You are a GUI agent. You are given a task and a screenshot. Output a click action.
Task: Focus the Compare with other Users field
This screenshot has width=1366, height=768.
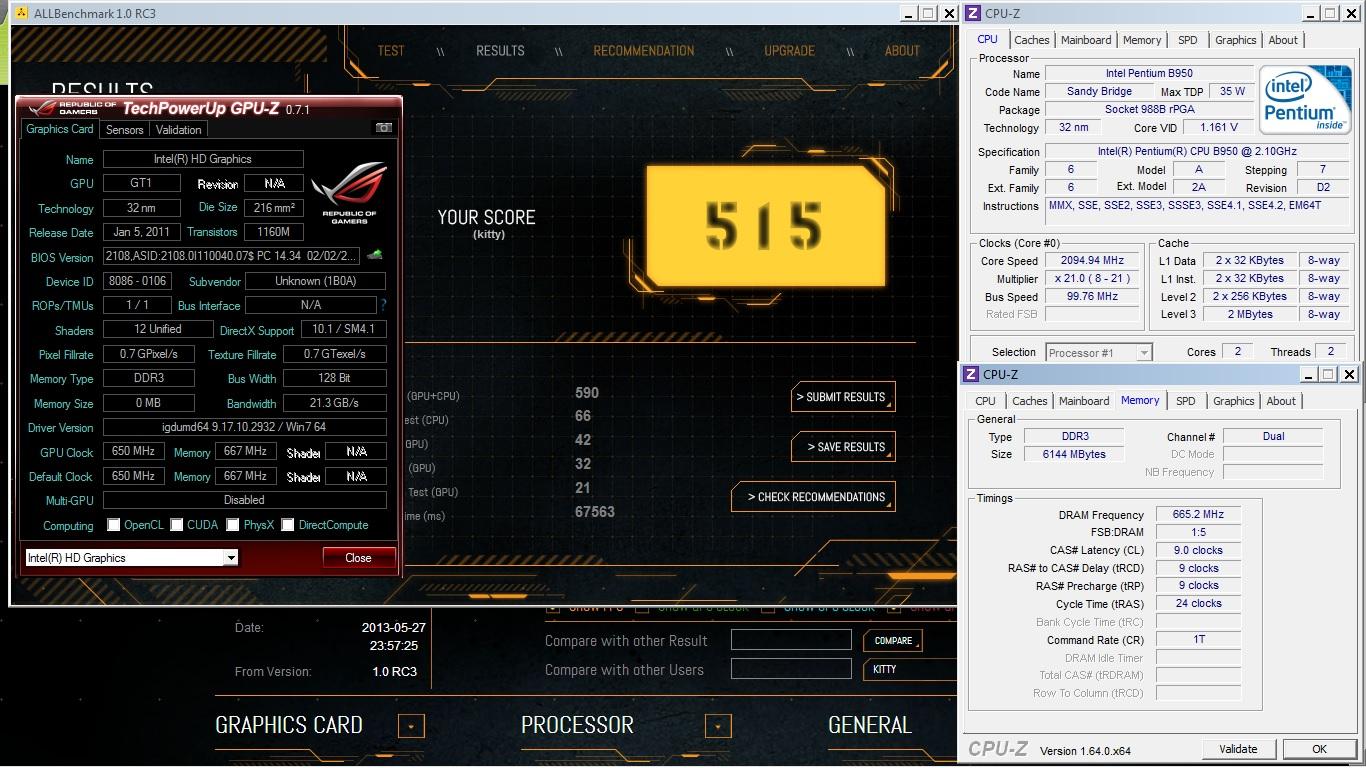click(791, 669)
